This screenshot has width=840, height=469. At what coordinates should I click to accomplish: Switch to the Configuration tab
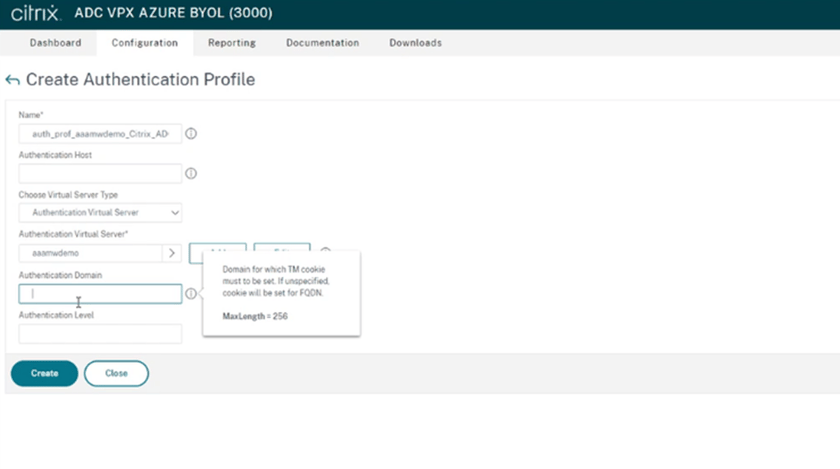(x=145, y=43)
